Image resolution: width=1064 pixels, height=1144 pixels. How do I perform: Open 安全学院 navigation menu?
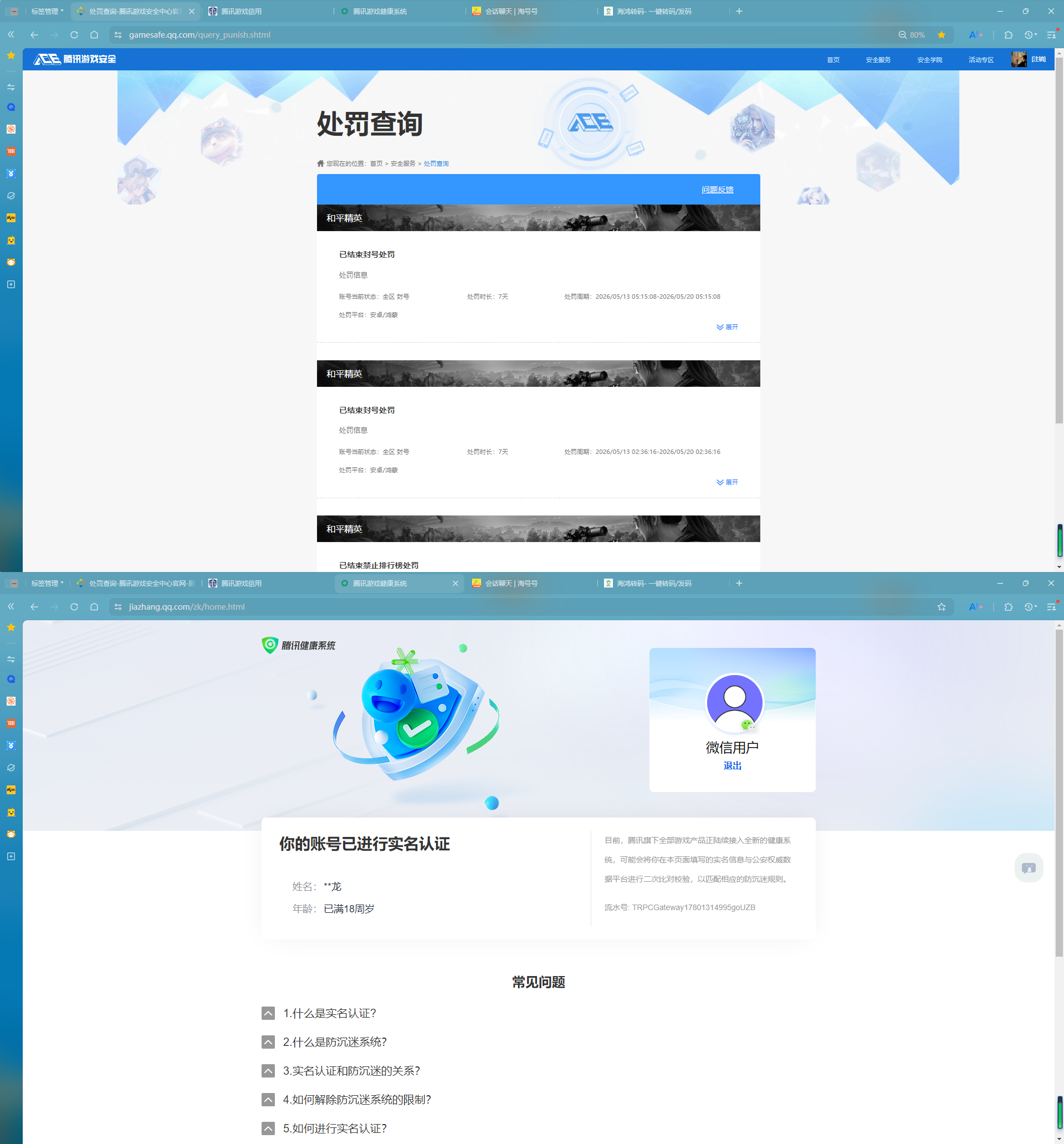929,59
